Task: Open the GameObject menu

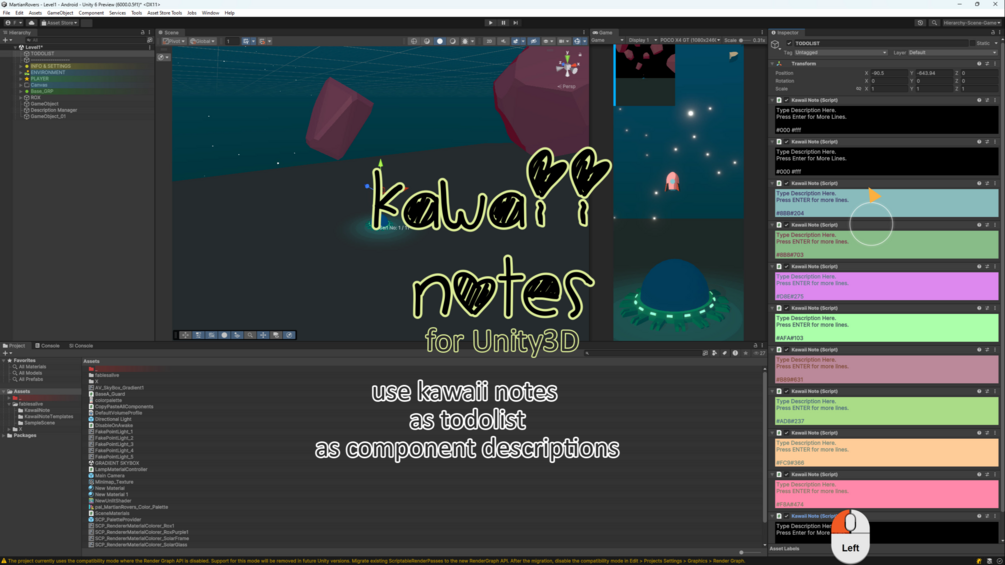Action: pyautogui.click(x=60, y=13)
